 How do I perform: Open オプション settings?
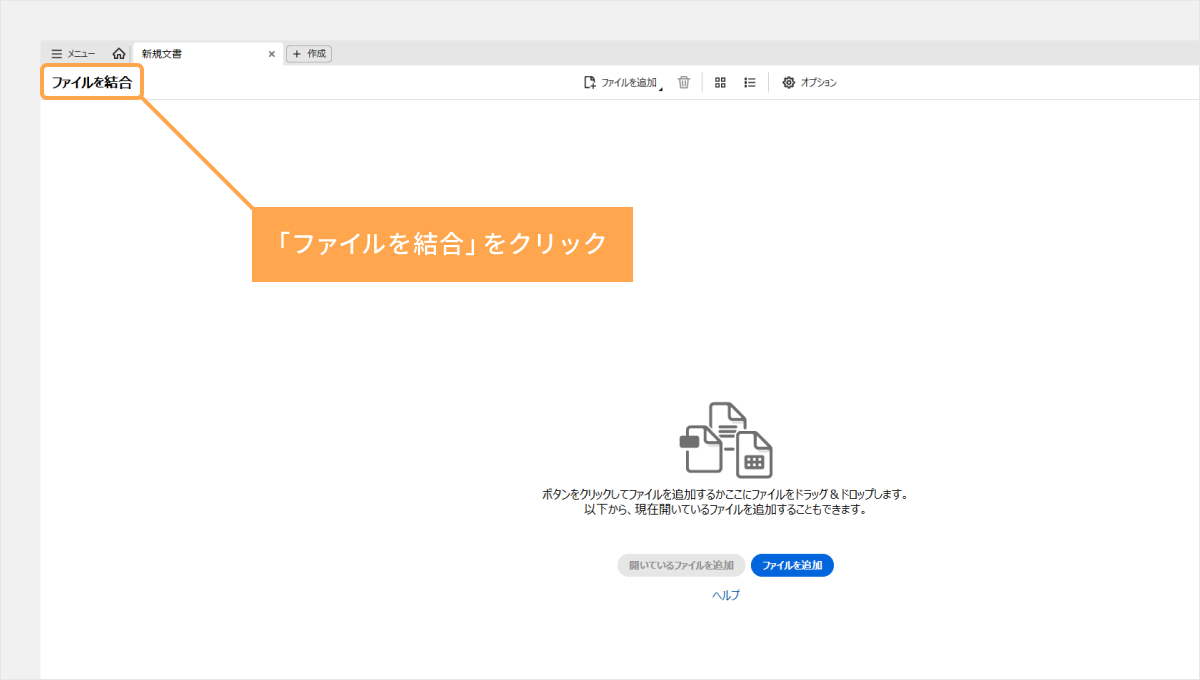809,83
